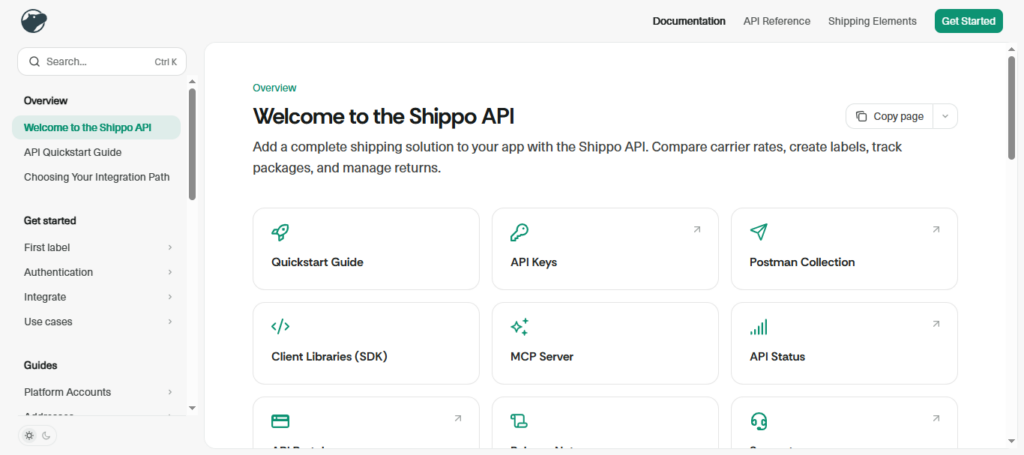
Task: Click the sparkles icon on MCP Server card
Action: point(519,326)
